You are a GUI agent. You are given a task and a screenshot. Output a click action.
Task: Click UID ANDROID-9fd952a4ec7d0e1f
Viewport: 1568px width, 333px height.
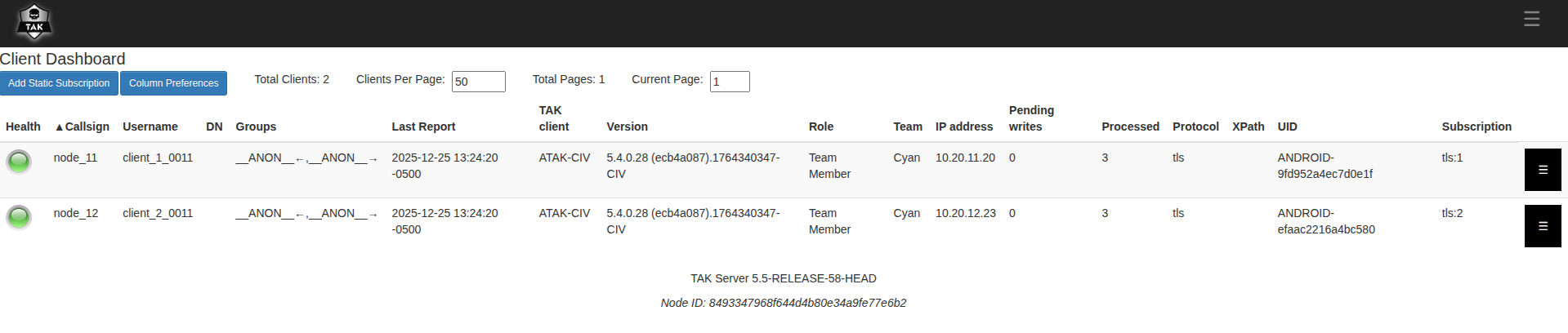(1325, 166)
